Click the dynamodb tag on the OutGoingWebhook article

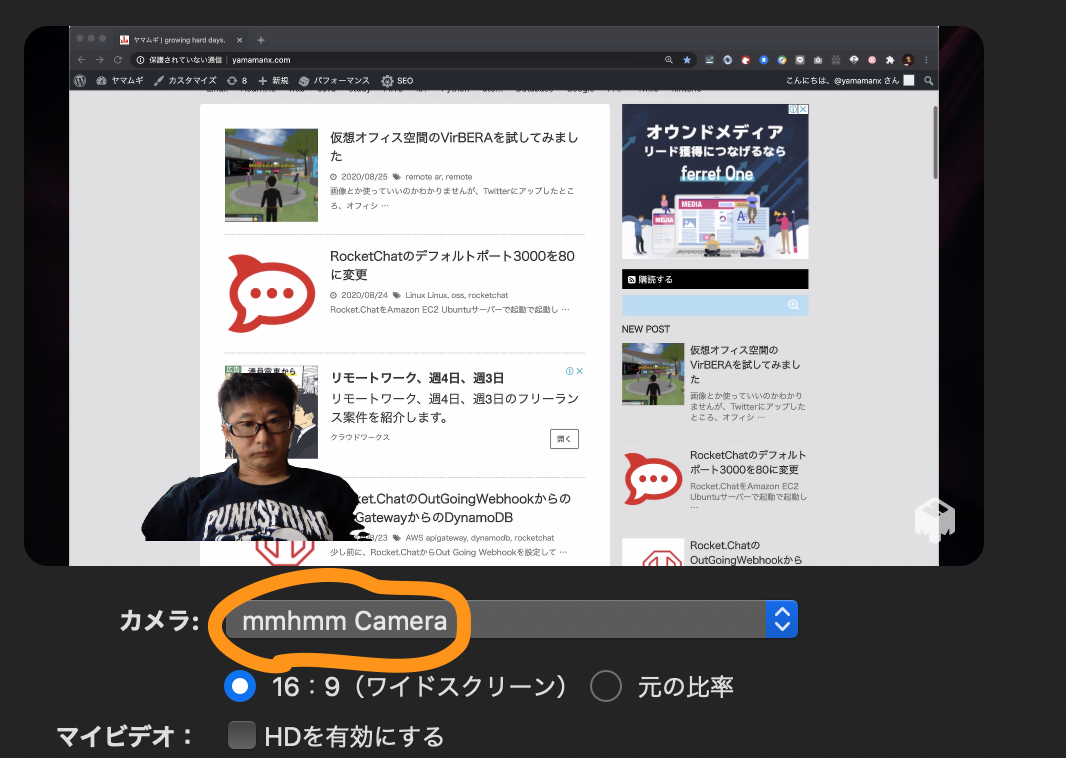pyautogui.click(x=490, y=538)
